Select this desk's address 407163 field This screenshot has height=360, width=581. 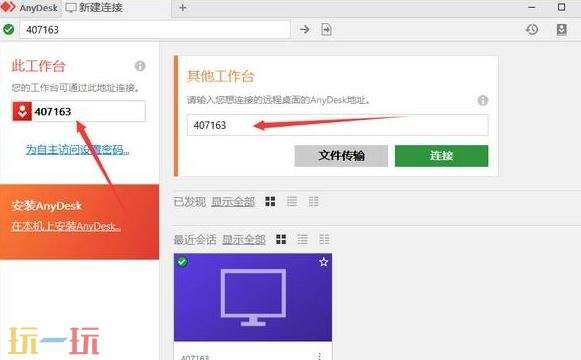[79, 111]
